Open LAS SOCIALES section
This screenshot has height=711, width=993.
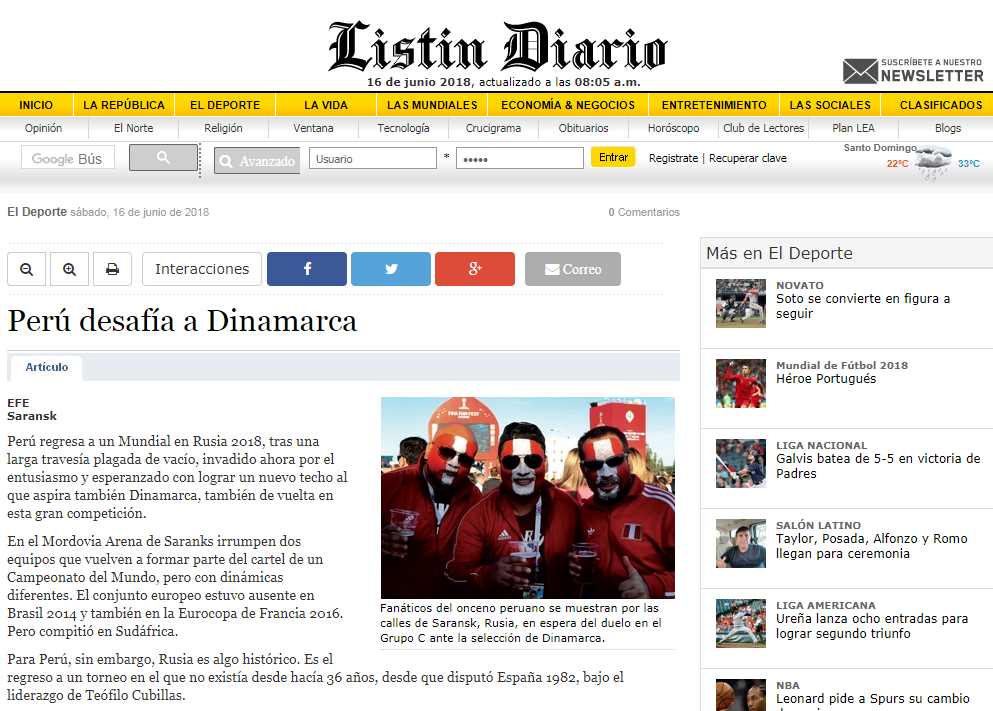point(830,105)
